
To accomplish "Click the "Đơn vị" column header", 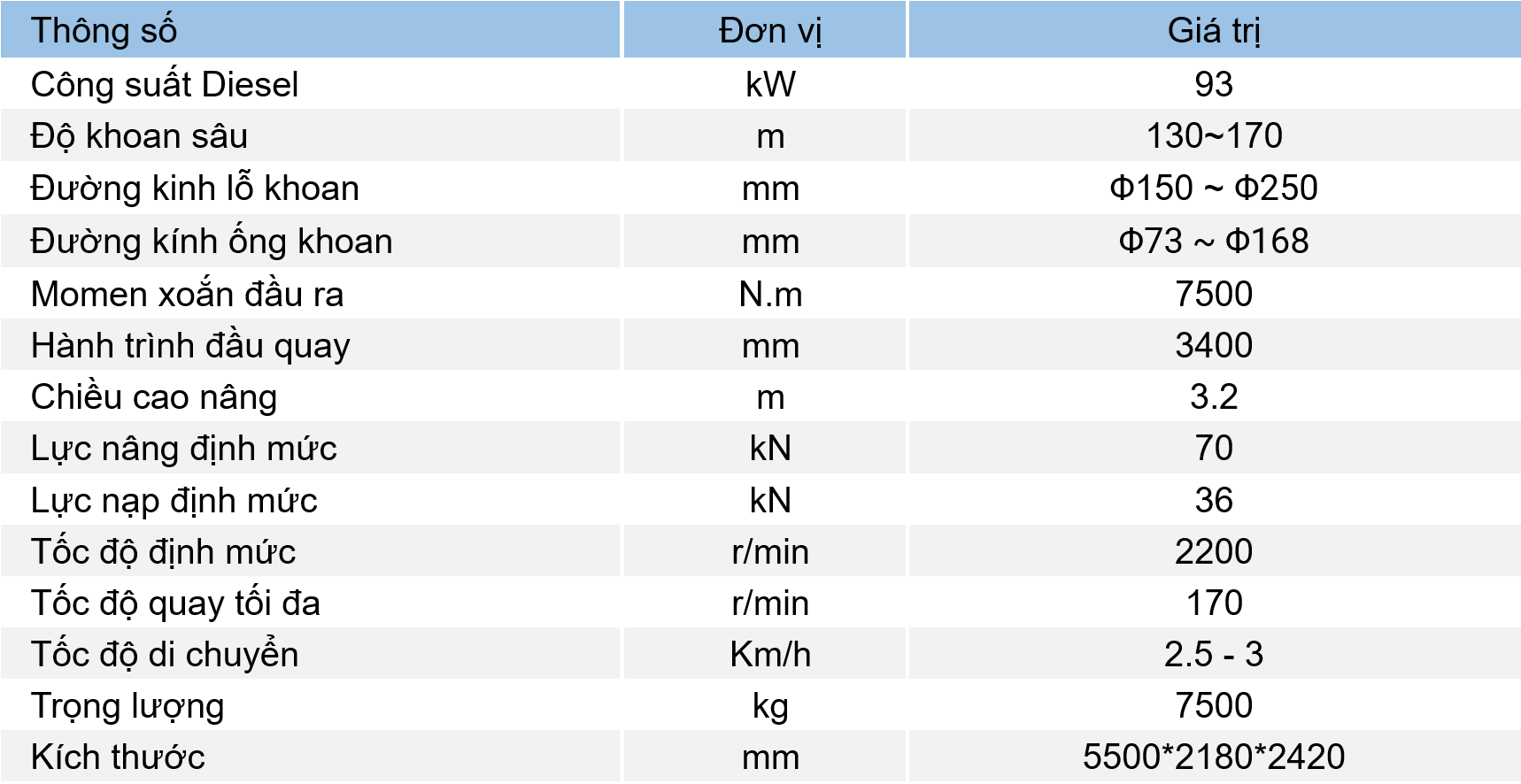I will (x=769, y=31).
